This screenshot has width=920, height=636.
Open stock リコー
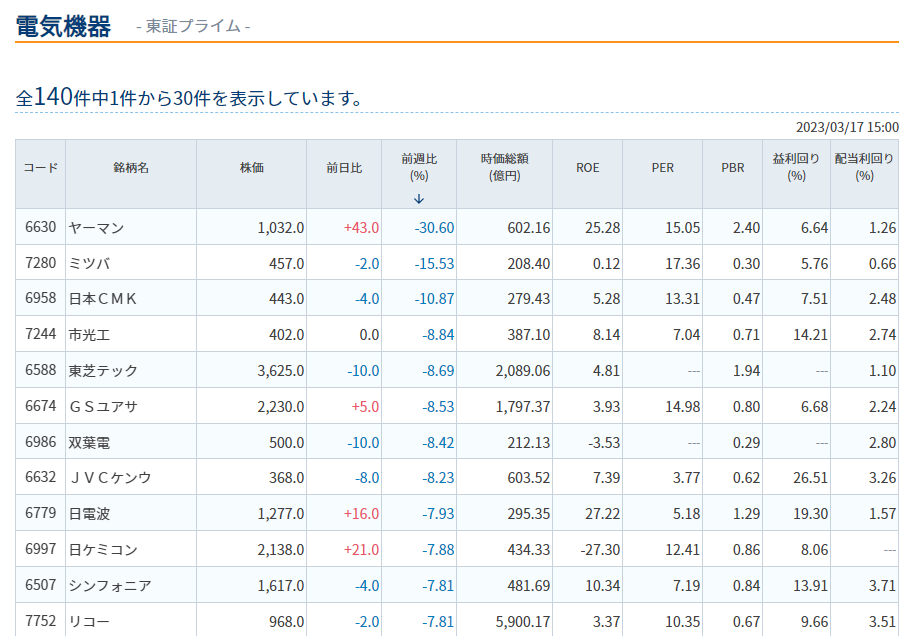click(x=89, y=621)
